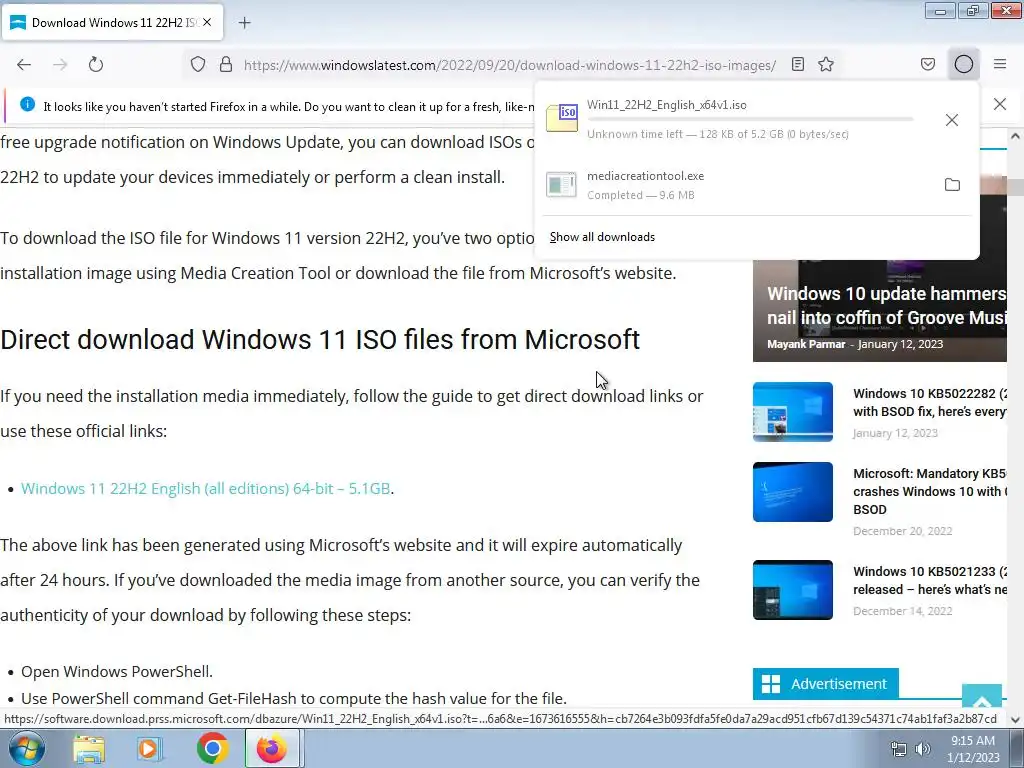This screenshot has height=768, width=1024.
Task: Open the volume tray icon
Action: point(923,750)
